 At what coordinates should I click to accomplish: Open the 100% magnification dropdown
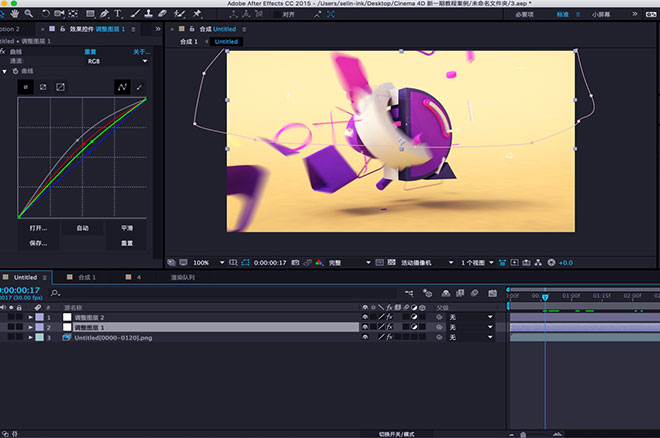point(205,262)
